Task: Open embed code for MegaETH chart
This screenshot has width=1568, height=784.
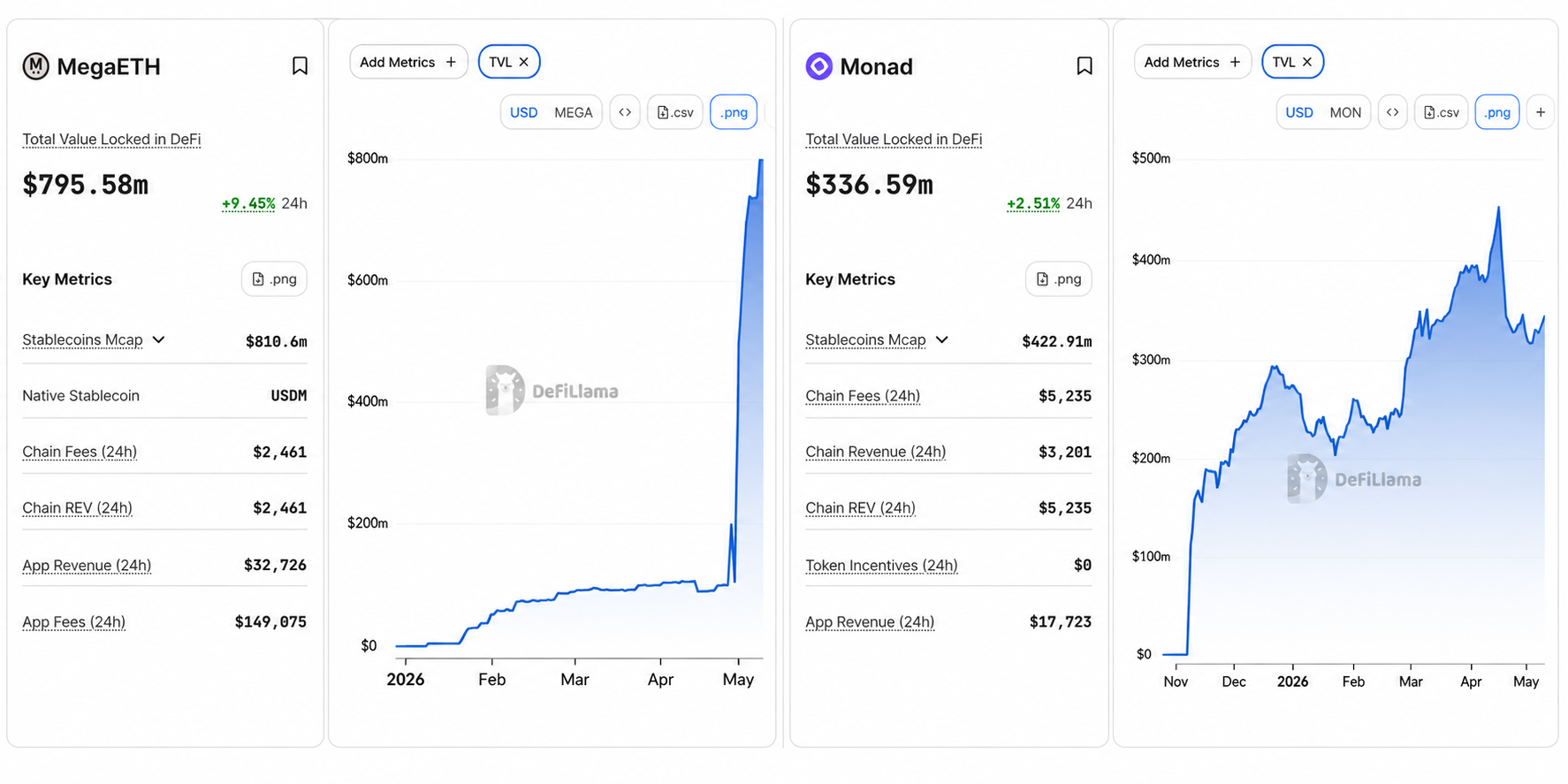Action: [x=625, y=112]
